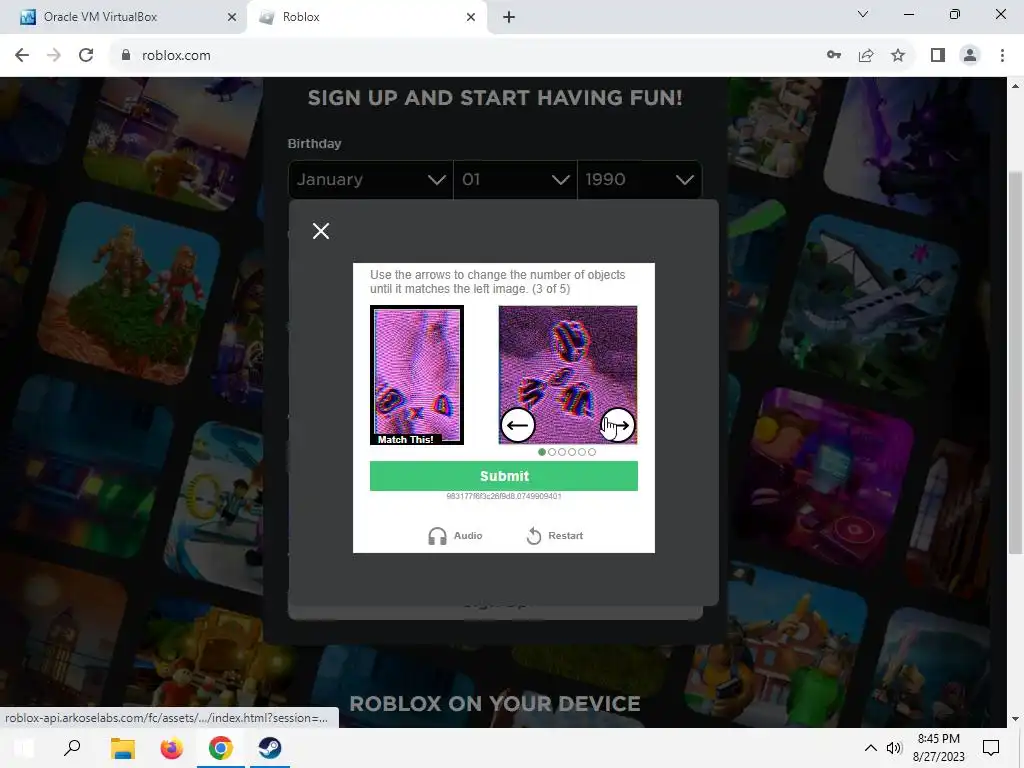Switch to the Audio challenge

(455, 536)
